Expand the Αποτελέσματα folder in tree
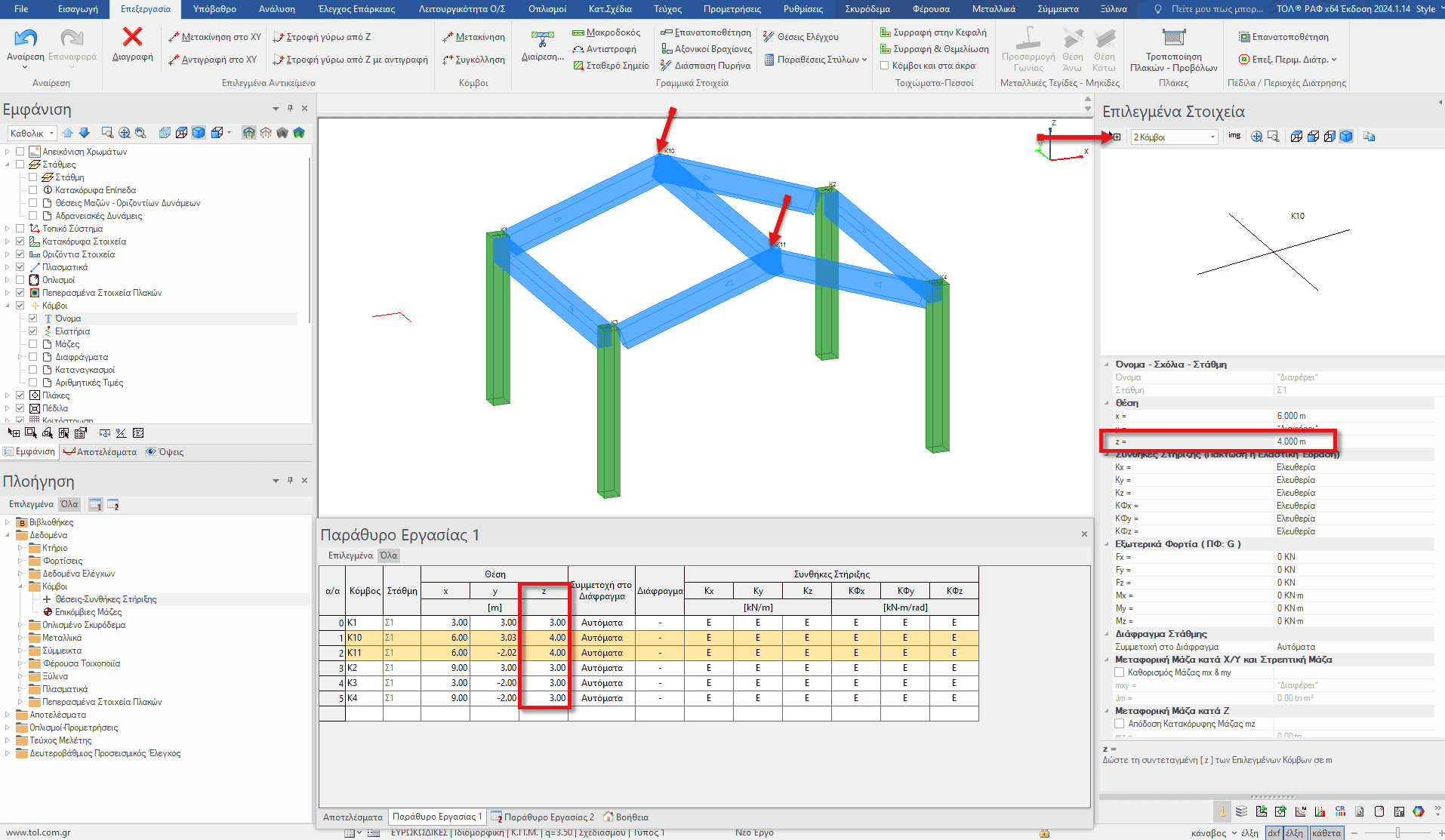 8,715
